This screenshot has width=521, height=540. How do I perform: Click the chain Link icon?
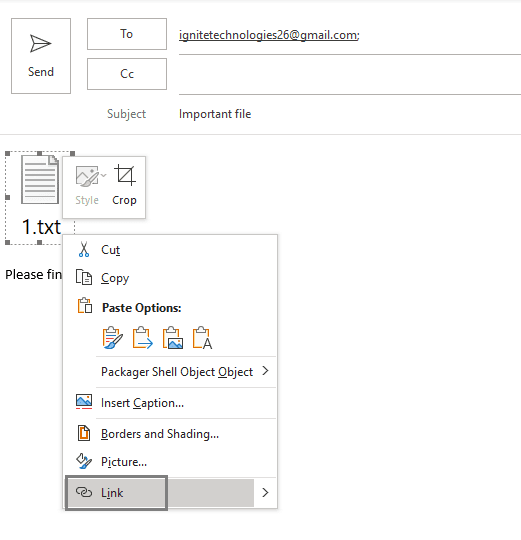[x=84, y=492]
